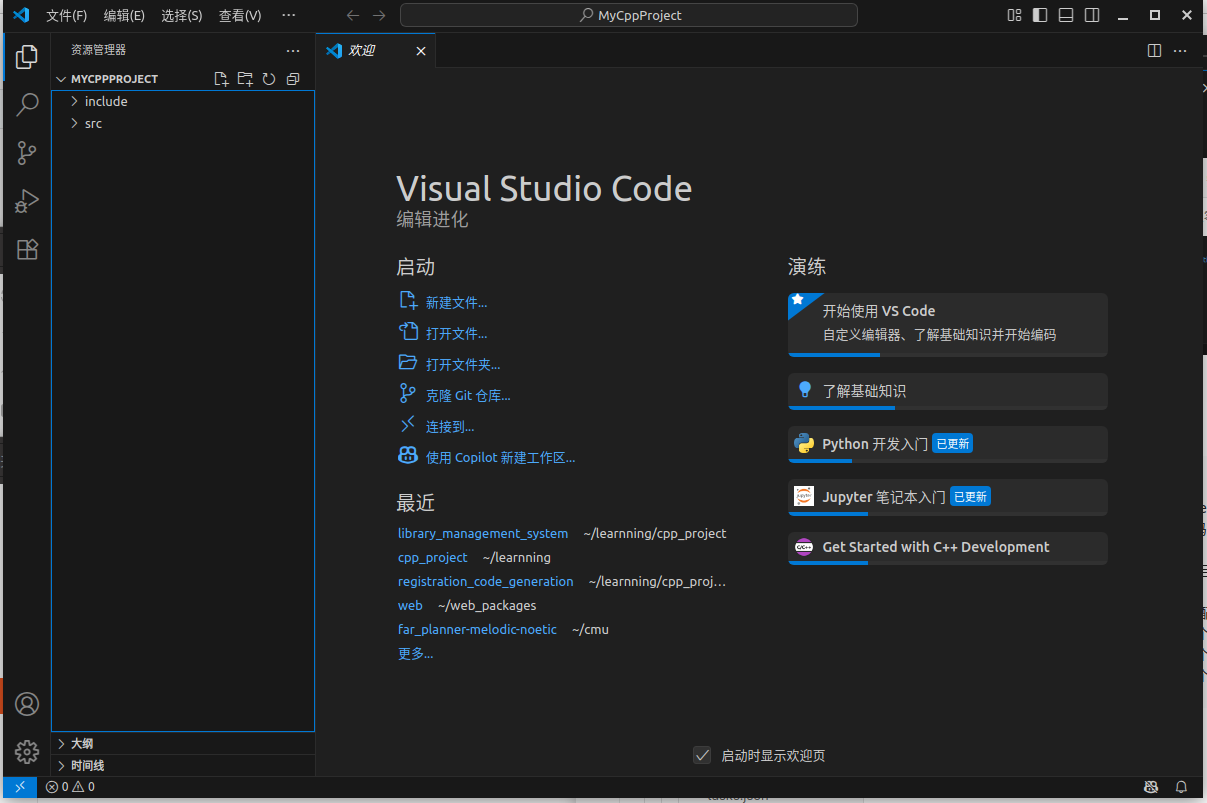Select the 欢迎 tab
The height and width of the screenshot is (803, 1207).
[362, 51]
